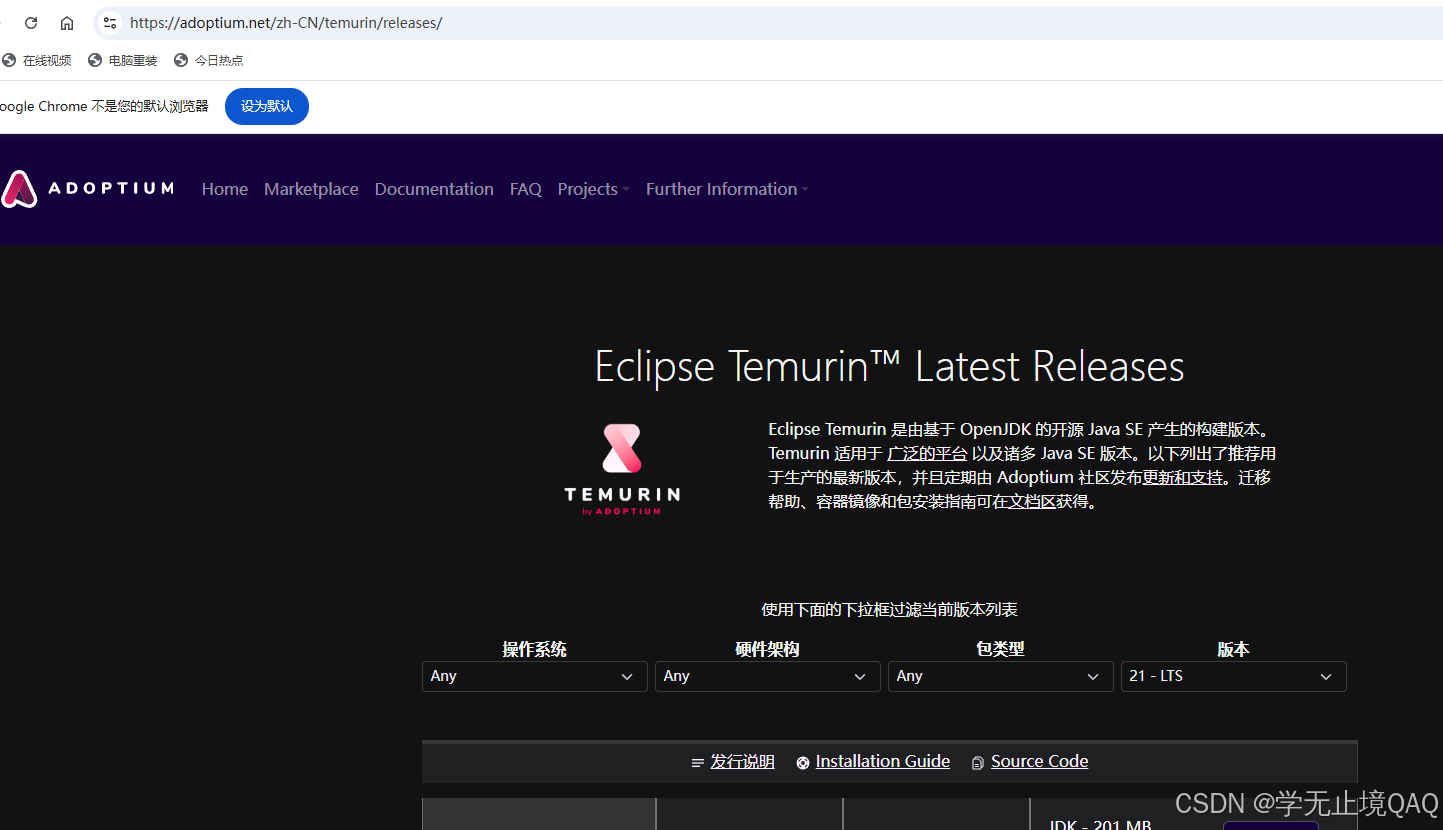The width and height of the screenshot is (1443, 830).
Task: Click the Eclipse Temurin Latest Releases heading
Action: (x=889, y=366)
